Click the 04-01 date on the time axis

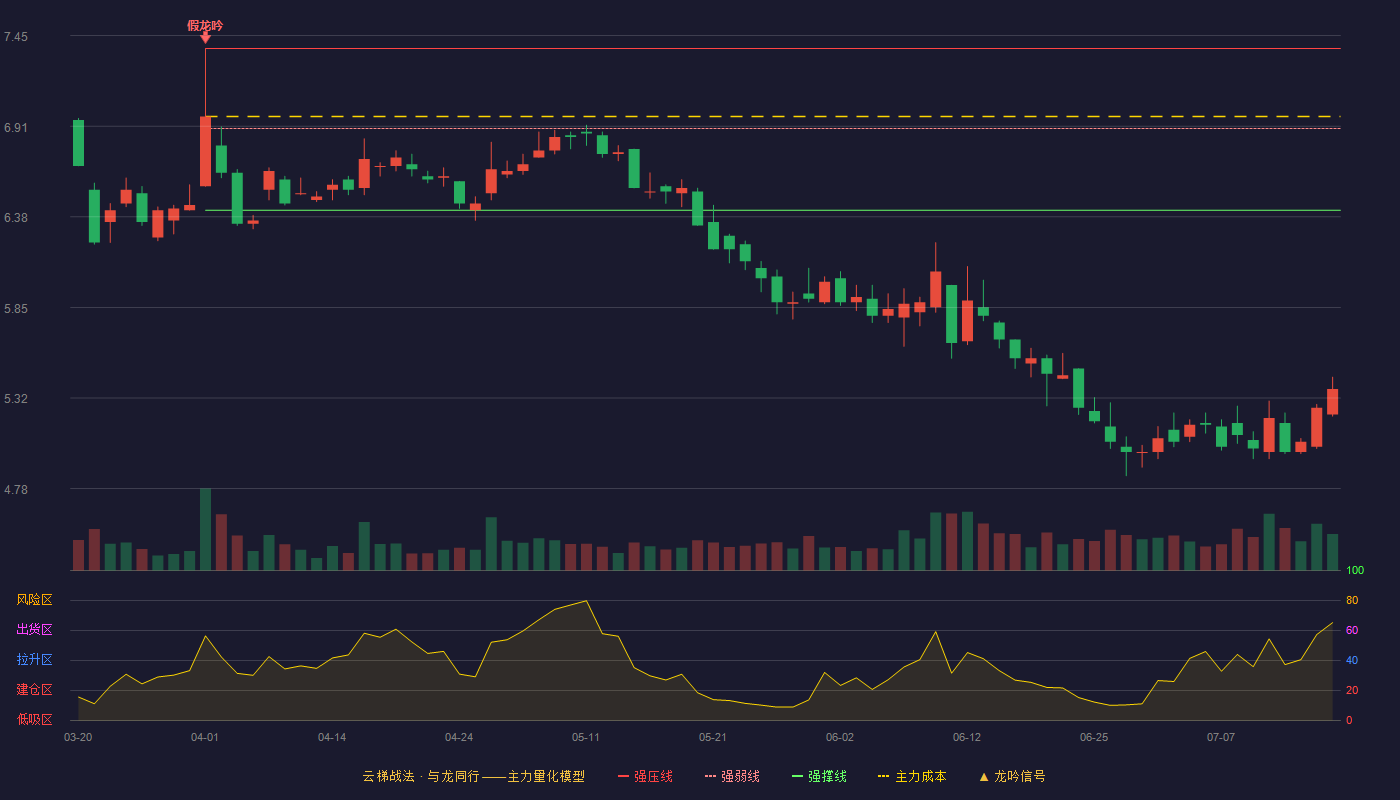205,737
